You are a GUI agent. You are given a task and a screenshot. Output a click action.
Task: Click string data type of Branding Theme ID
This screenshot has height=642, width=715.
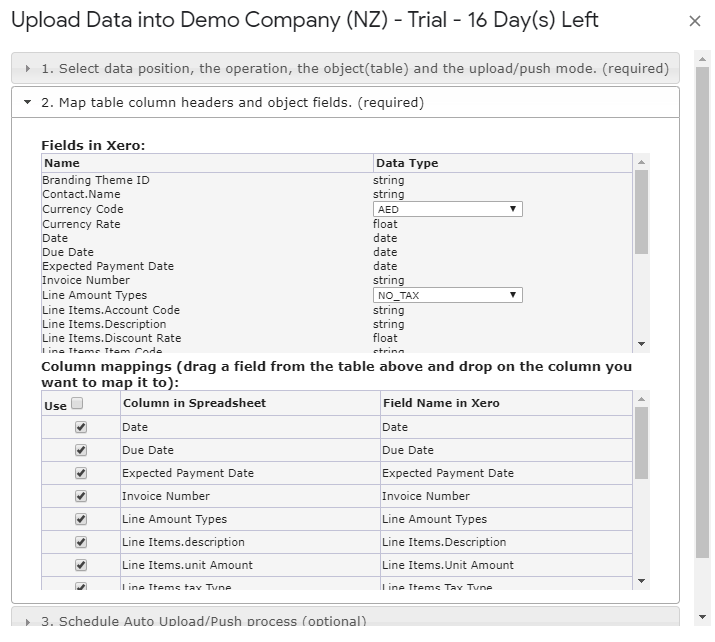point(389,180)
